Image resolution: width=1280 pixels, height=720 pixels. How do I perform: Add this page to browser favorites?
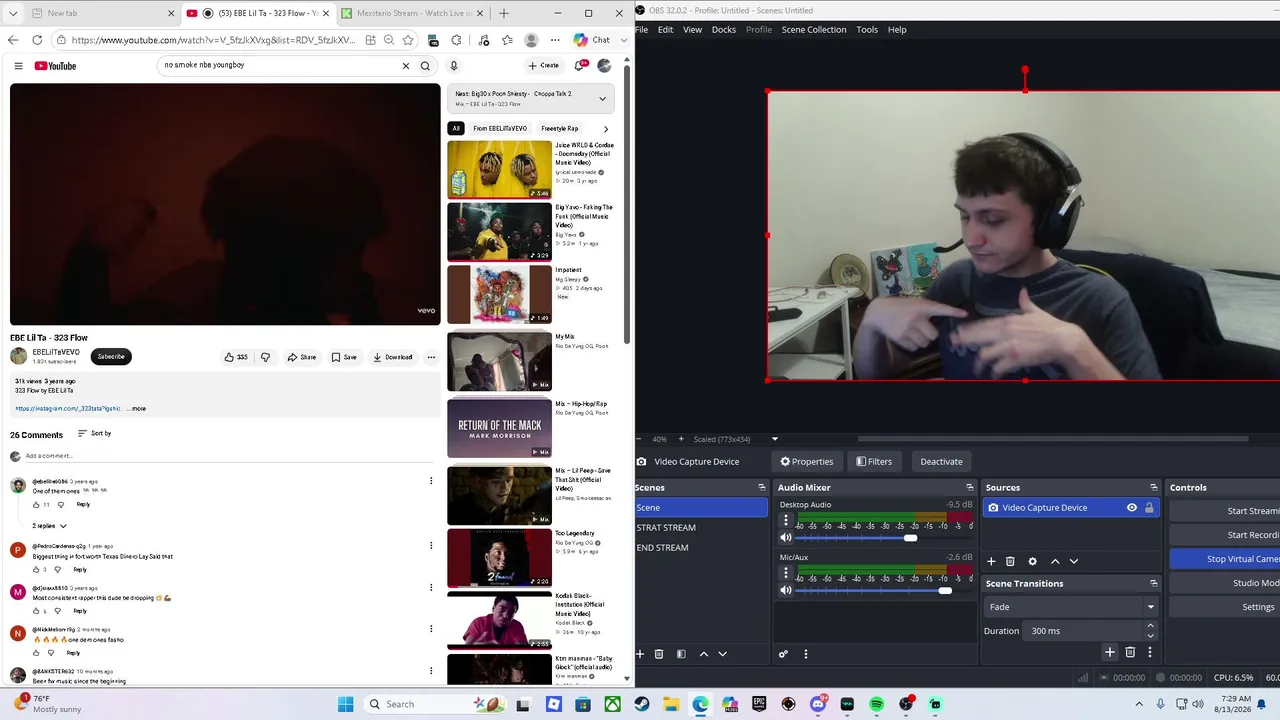(x=408, y=40)
